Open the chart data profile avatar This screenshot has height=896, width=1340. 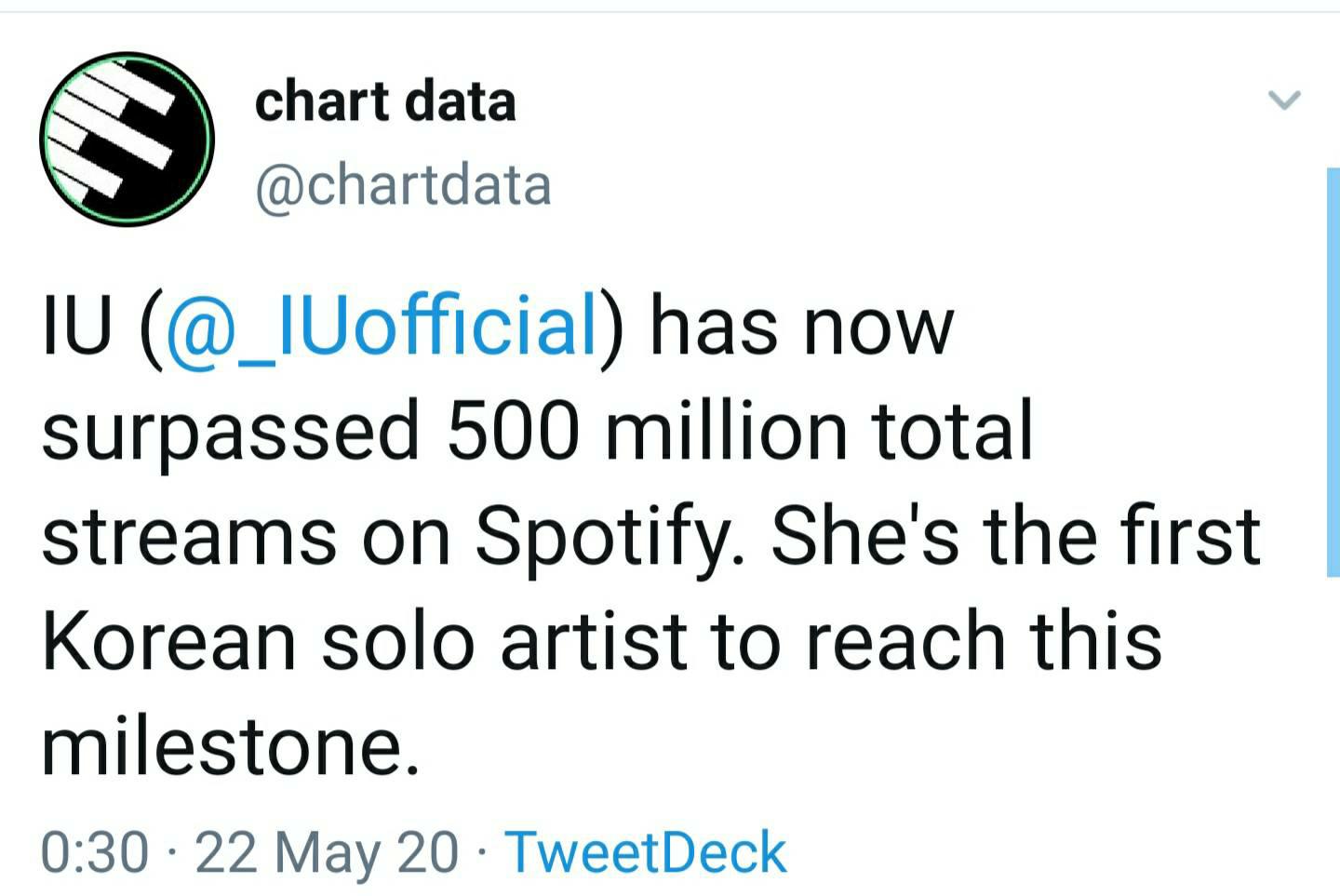[x=127, y=139]
